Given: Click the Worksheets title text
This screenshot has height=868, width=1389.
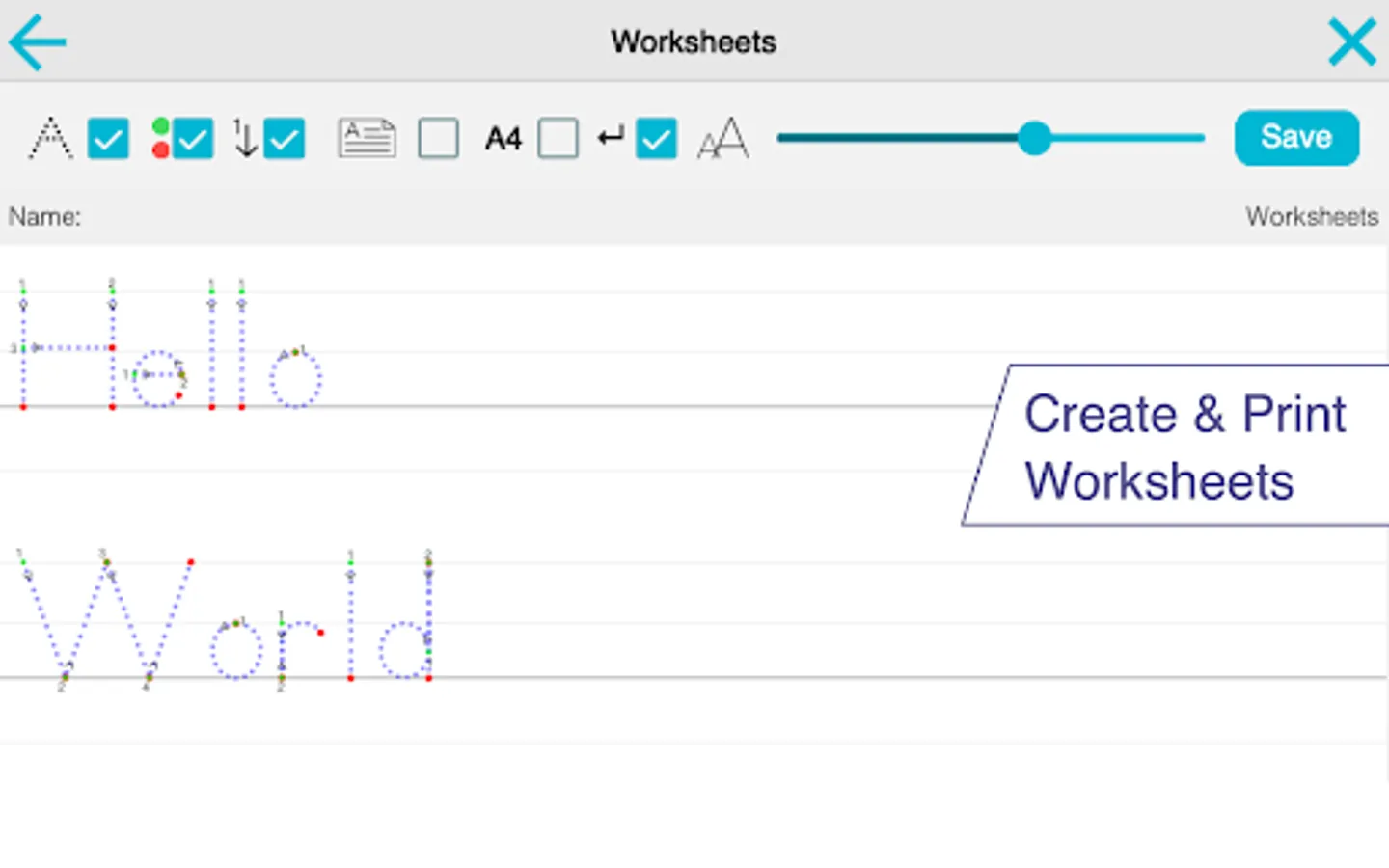Looking at the screenshot, I should click(x=694, y=41).
